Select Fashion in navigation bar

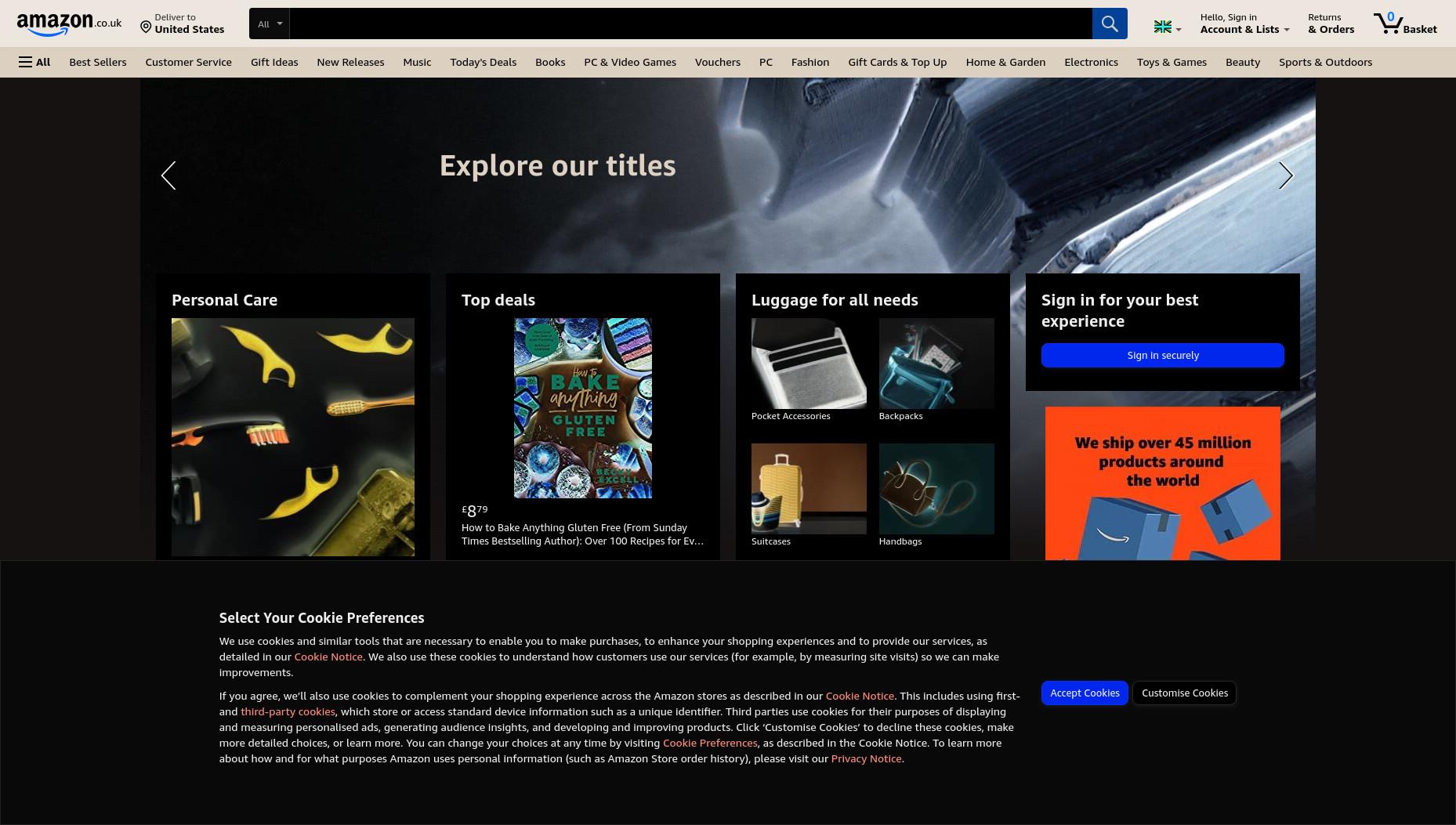click(x=810, y=62)
